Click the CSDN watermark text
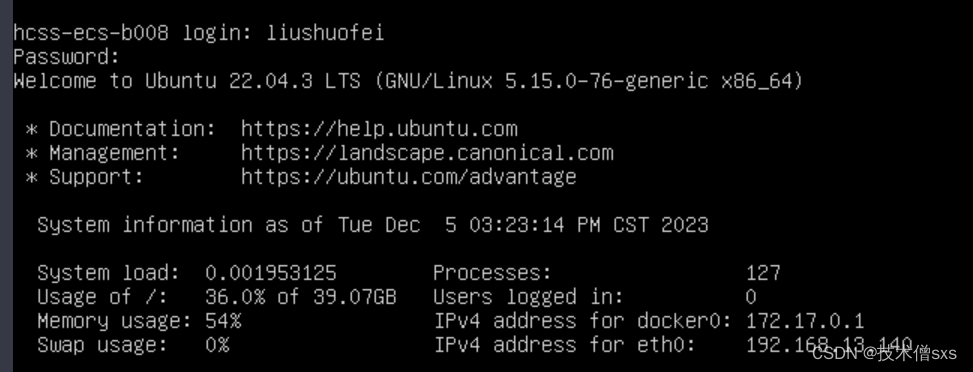Image resolution: width=973 pixels, height=372 pixels. [886, 353]
